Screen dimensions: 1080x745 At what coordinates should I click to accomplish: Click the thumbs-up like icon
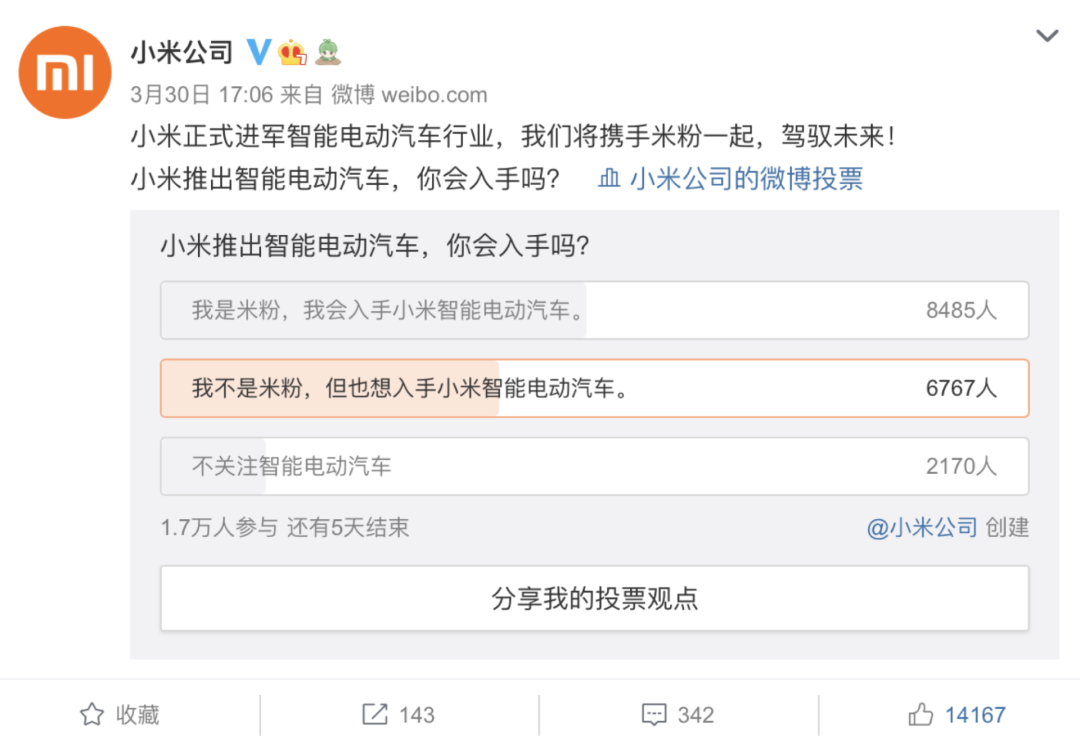coord(920,714)
